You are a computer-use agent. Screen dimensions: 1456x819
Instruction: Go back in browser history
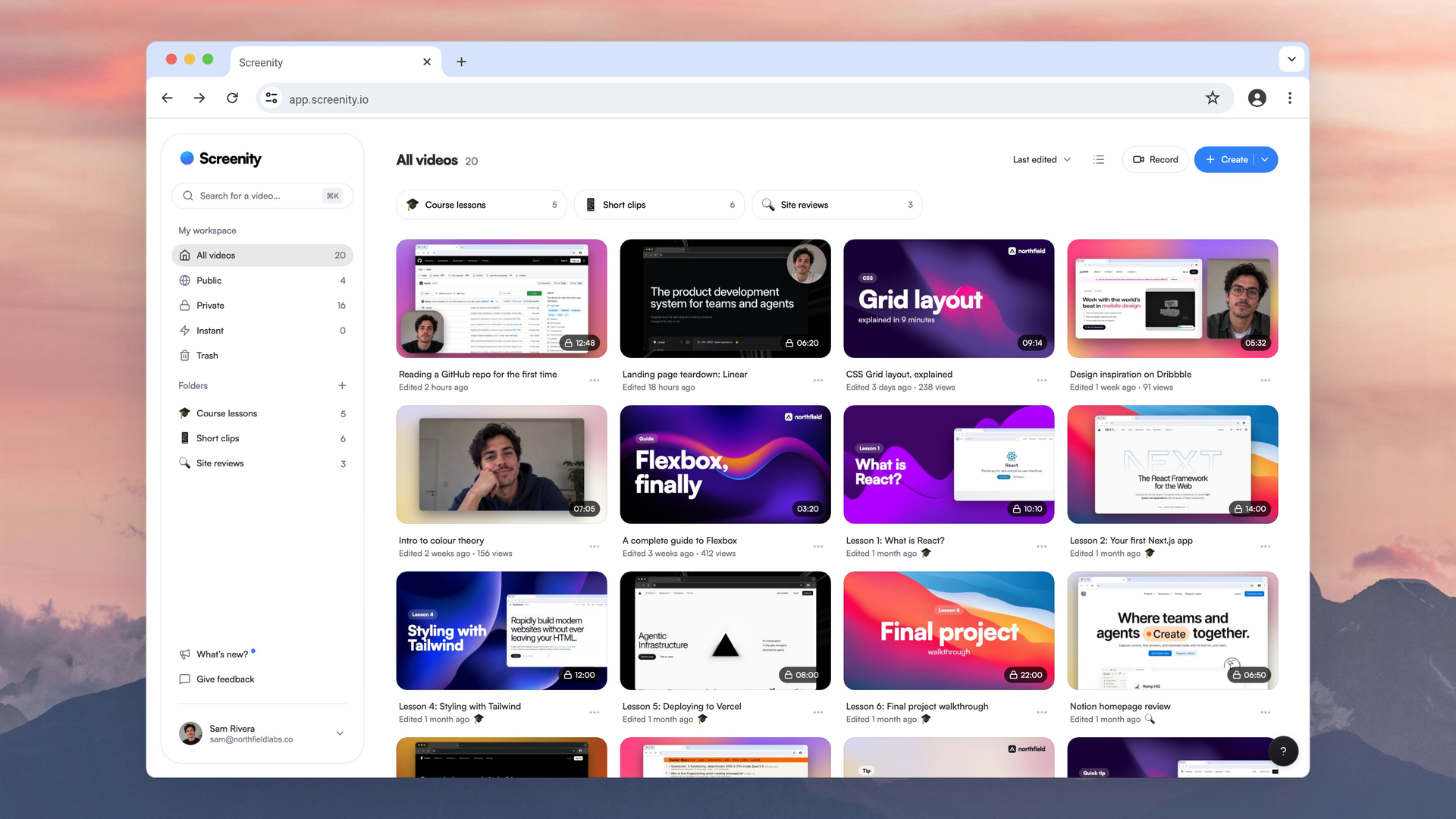[167, 98]
